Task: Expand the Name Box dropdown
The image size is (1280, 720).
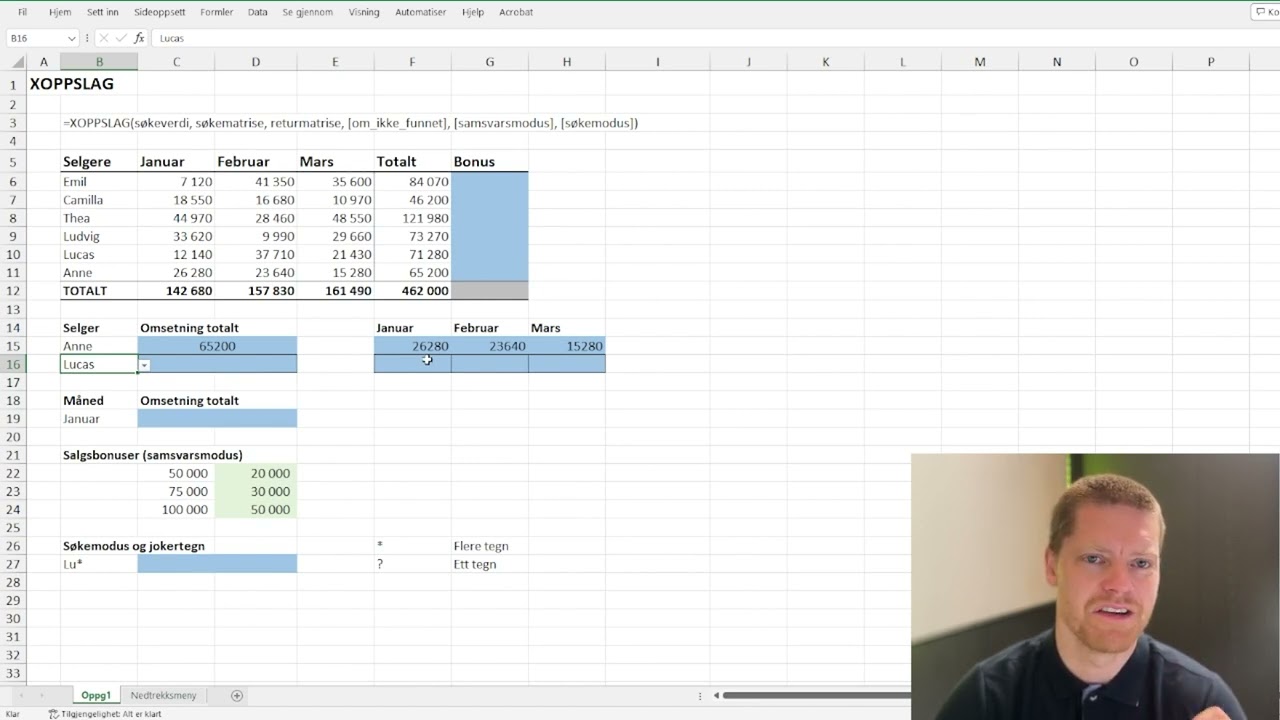Action: click(71, 38)
